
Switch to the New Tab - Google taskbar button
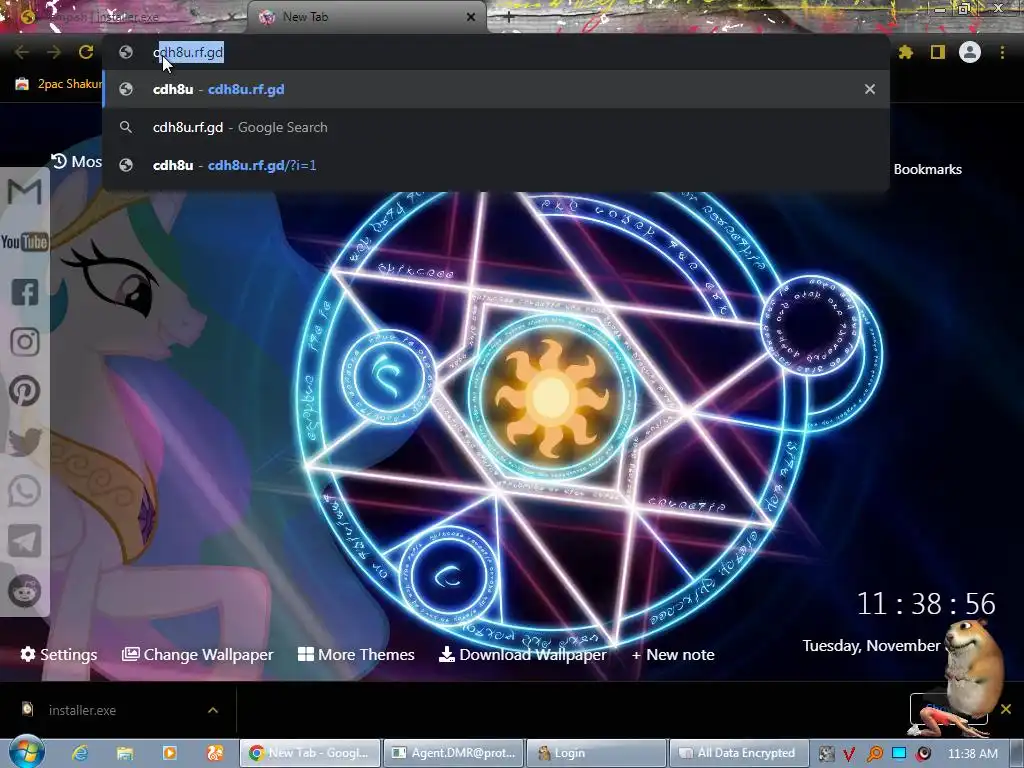click(310, 753)
